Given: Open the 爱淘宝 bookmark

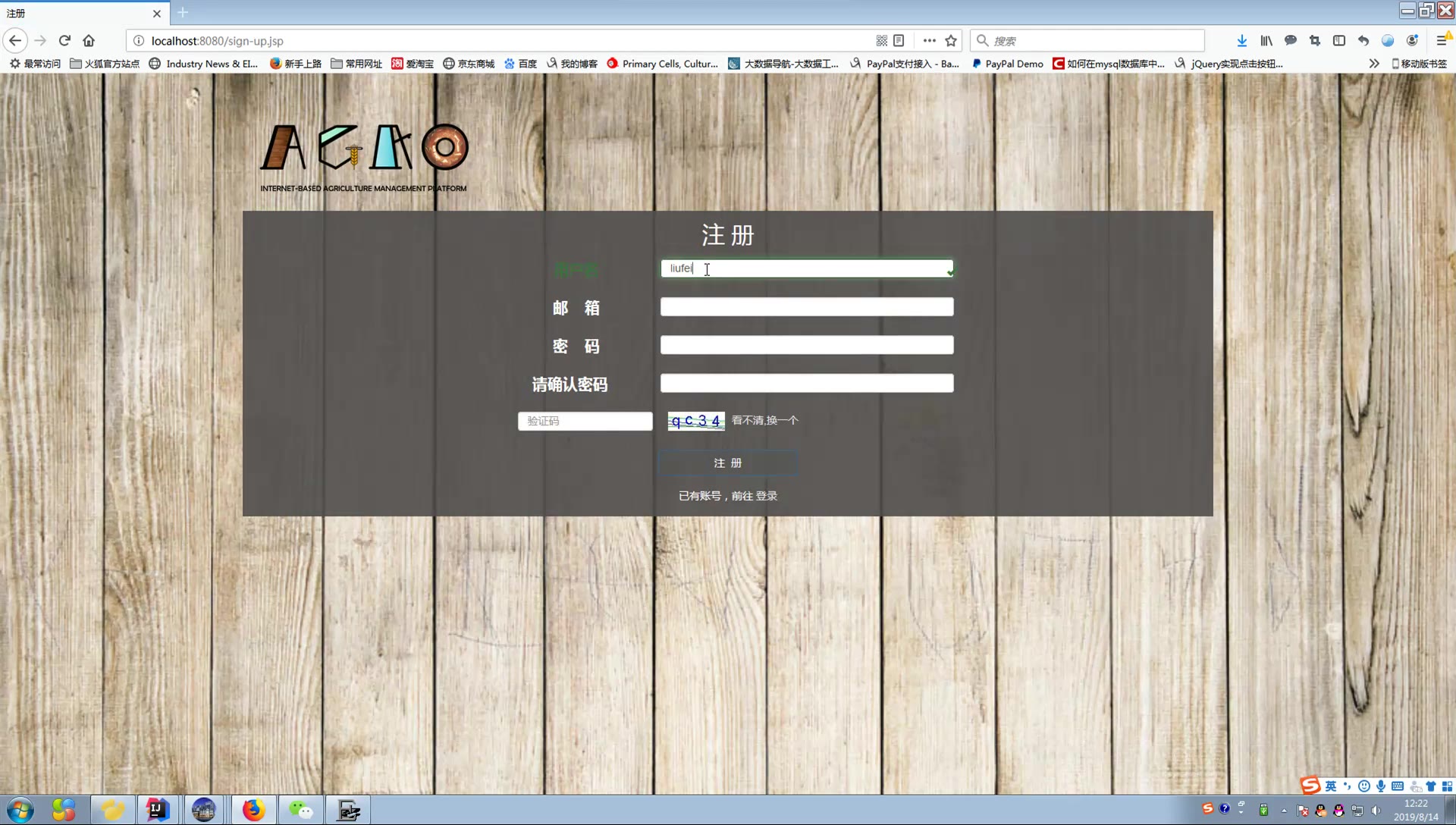Looking at the screenshot, I should pos(413,64).
